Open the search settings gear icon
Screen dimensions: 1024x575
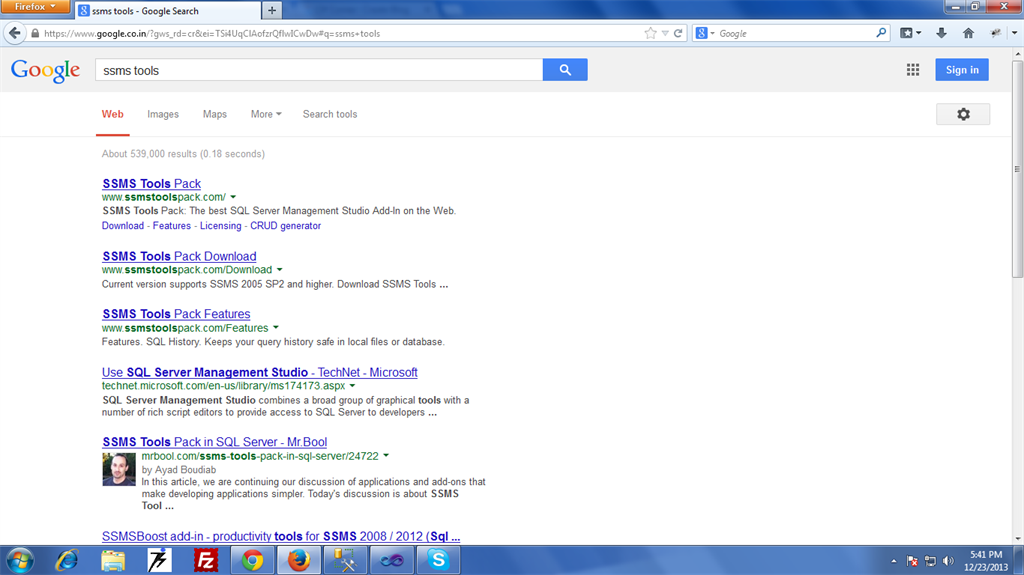963,114
